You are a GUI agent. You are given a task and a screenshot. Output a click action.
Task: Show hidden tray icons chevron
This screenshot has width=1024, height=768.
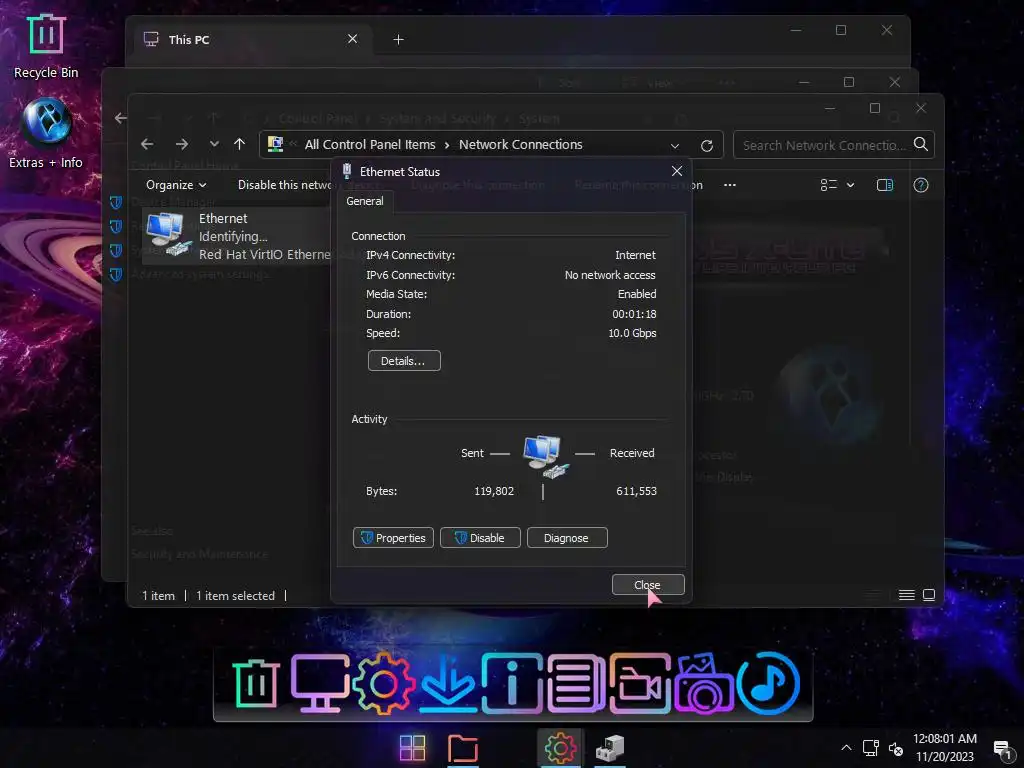pos(846,748)
